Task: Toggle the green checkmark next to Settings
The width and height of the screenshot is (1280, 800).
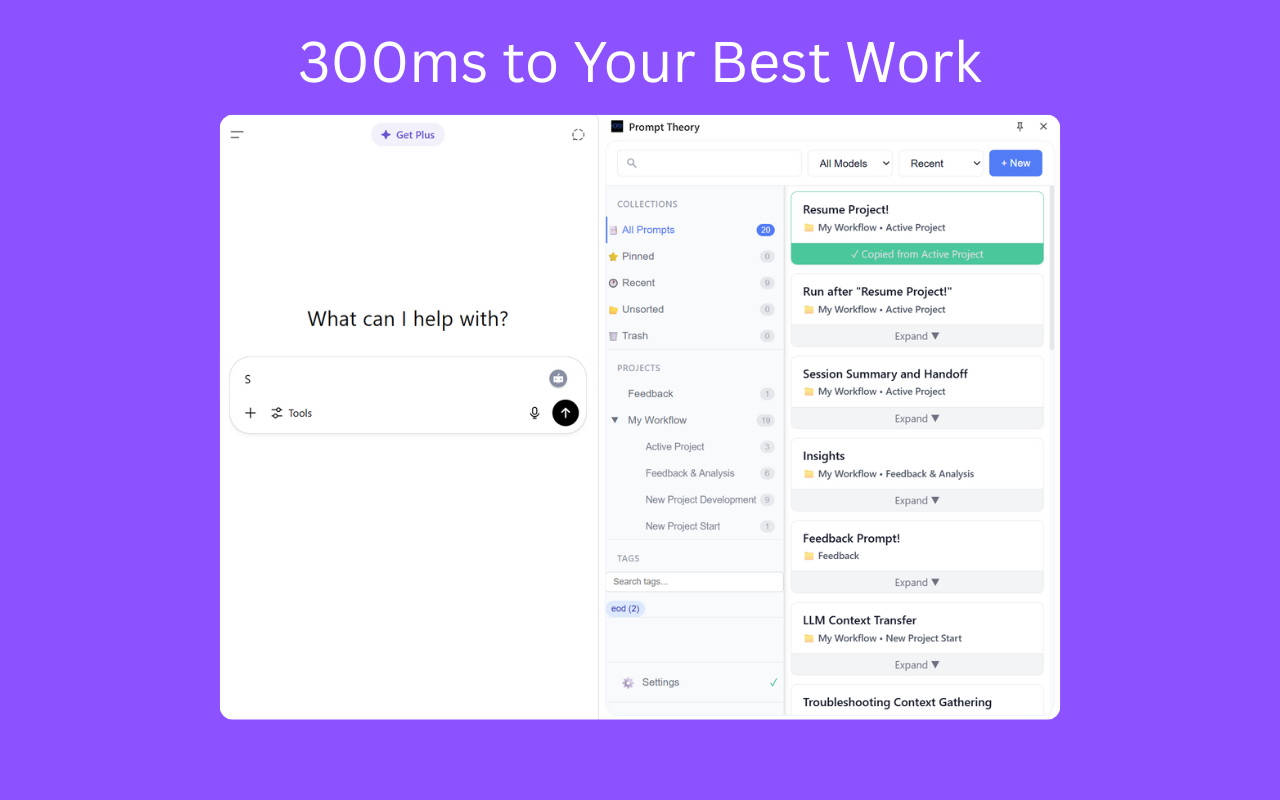Action: click(x=773, y=682)
